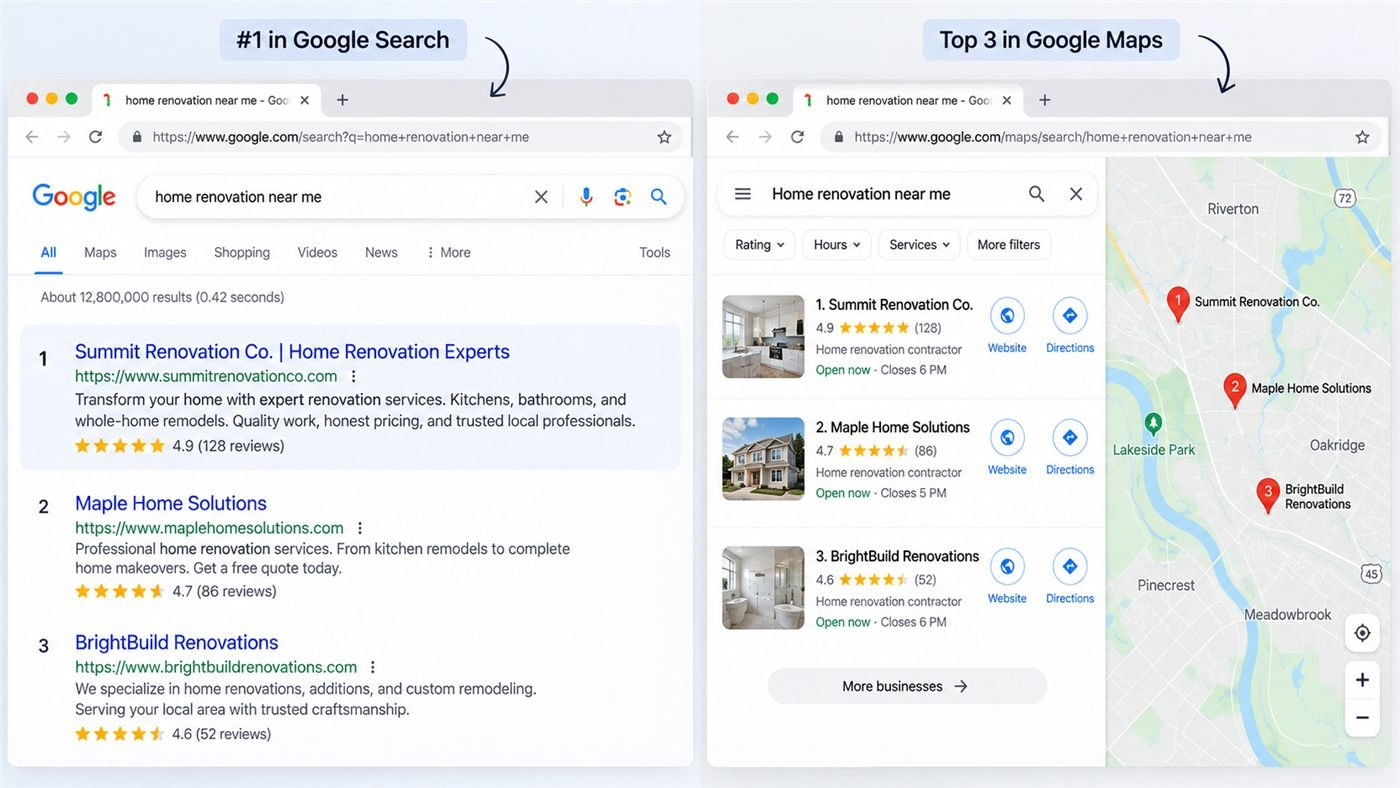Bookmark star in Google Maps address bar
This screenshot has width=1400, height=788.
click(x=1362, y=137)
